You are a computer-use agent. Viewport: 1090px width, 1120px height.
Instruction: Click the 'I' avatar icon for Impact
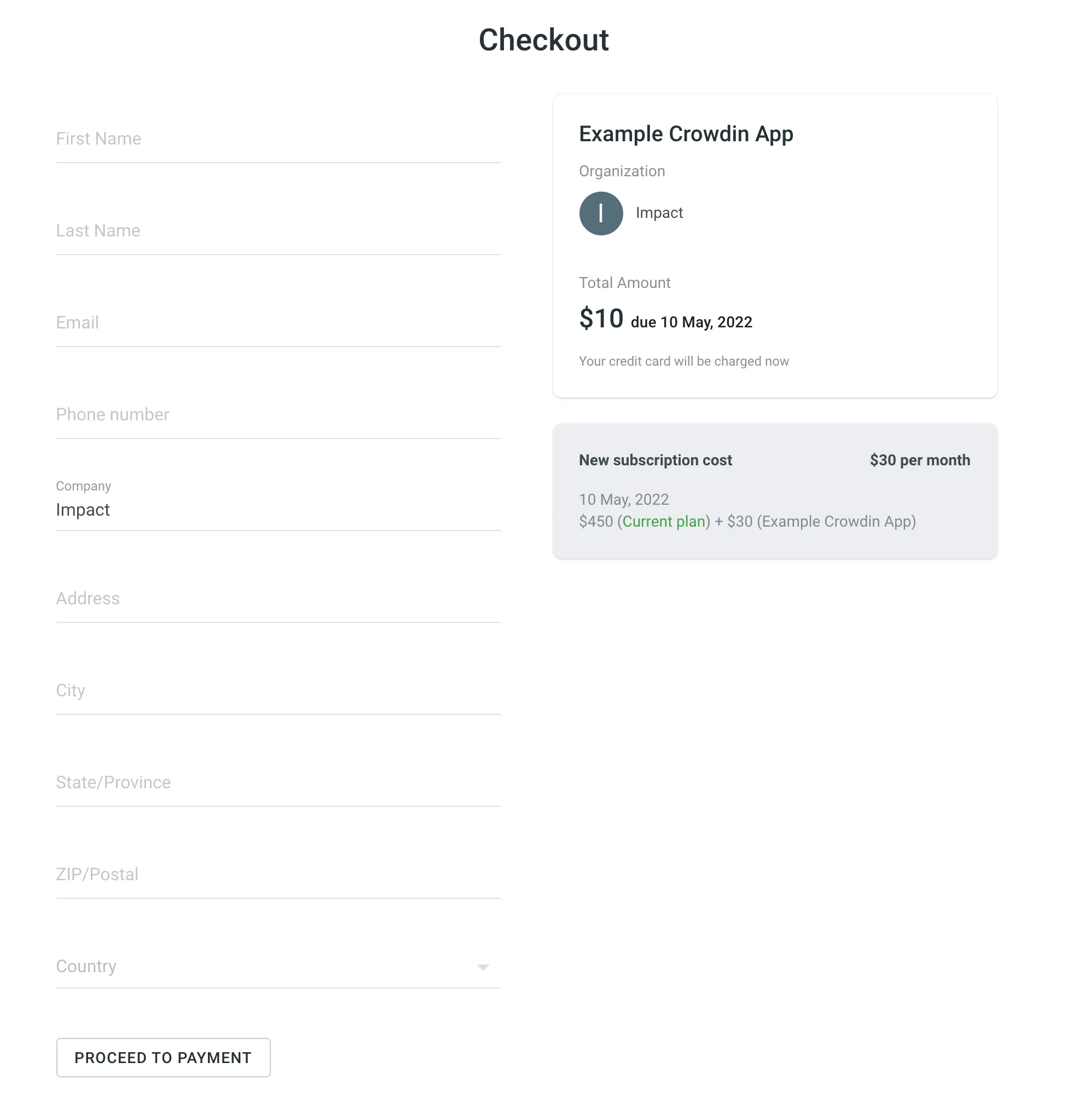(x=600, y=213)
